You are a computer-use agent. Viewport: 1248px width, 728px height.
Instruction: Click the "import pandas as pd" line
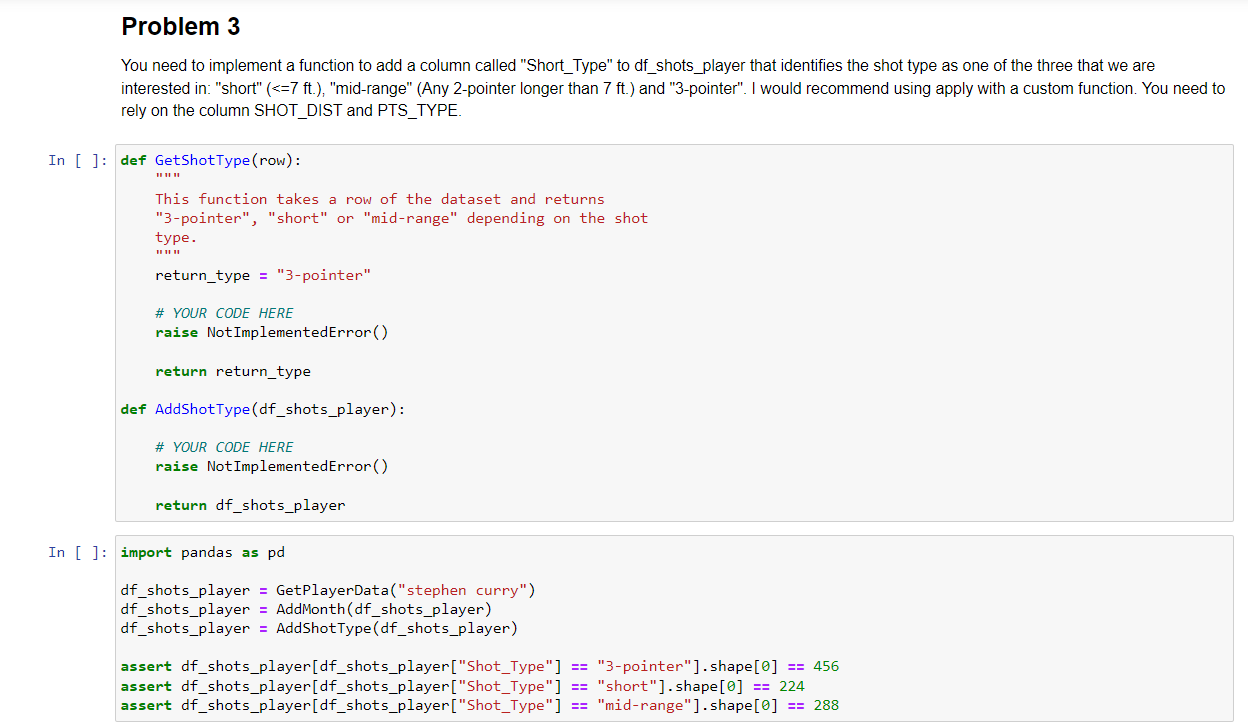tap(203, 552)
